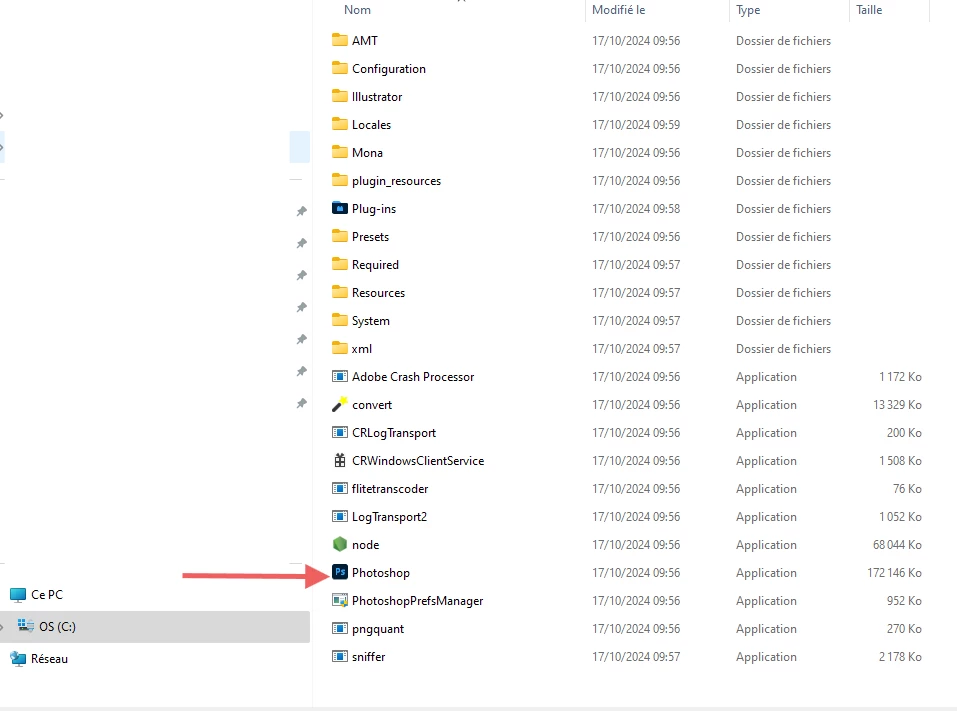Click the Required folder icon
This screenshot has height=711, width=957.
(x=339, y=265)
